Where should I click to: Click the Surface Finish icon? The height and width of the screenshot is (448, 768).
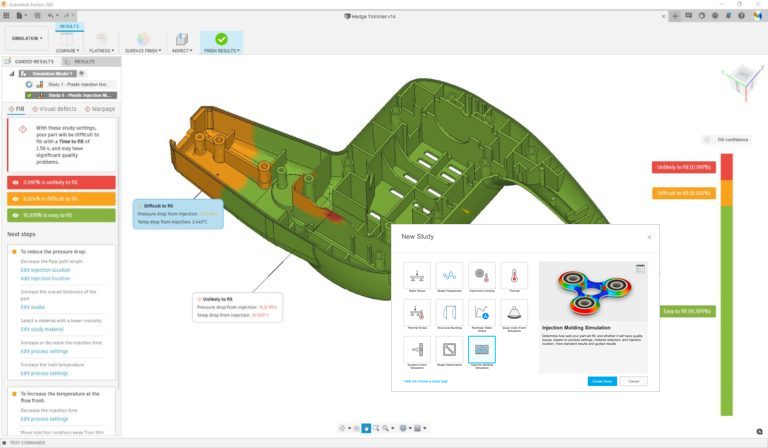tap(143, 39)
